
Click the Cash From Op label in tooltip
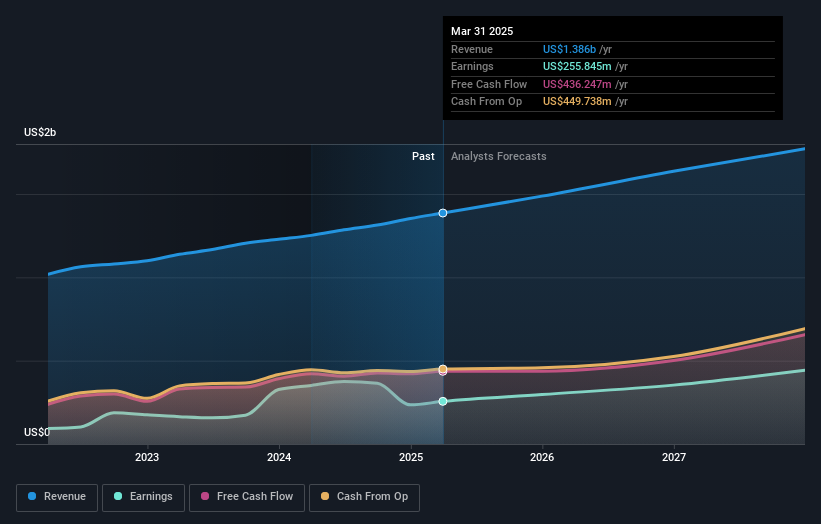(486, 102)
